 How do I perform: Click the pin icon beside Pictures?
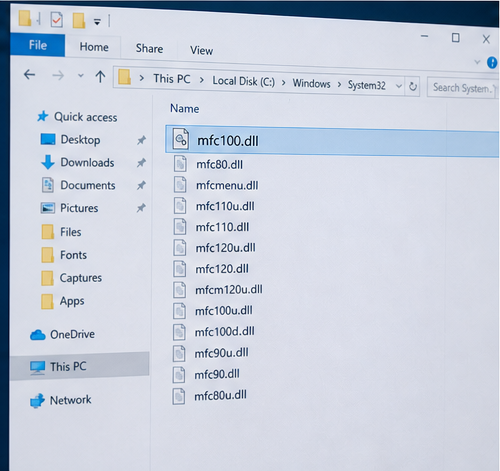click(141, 208)
